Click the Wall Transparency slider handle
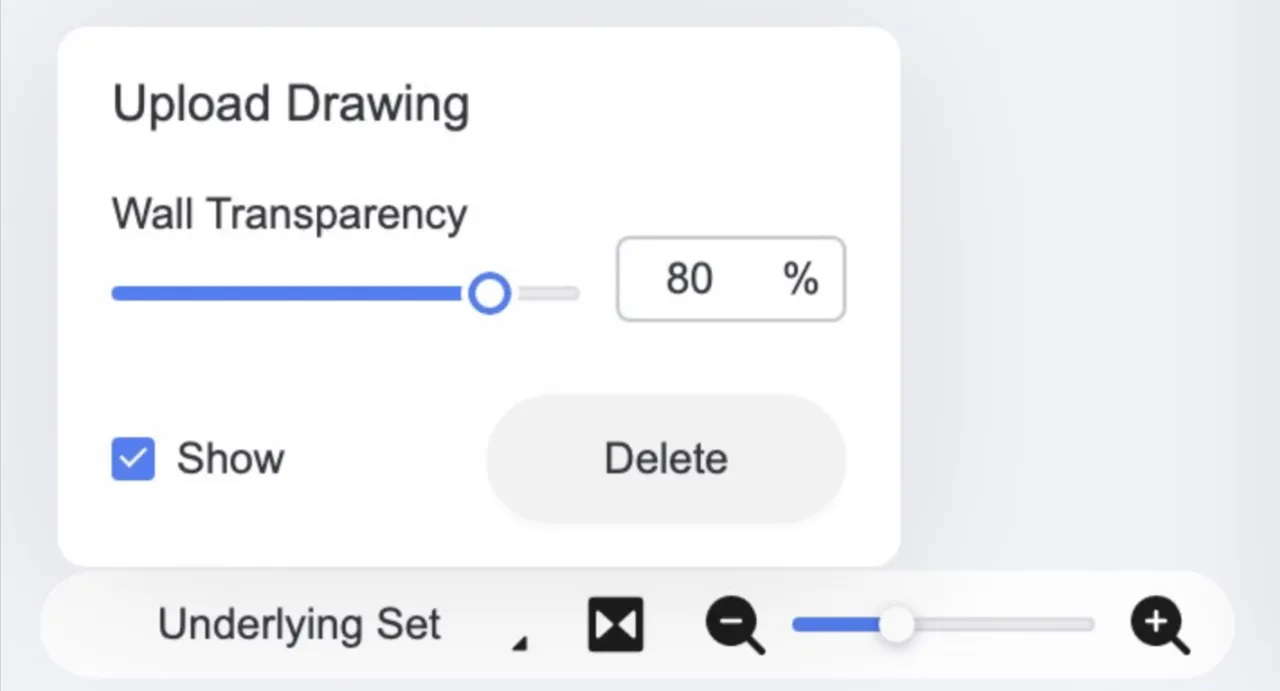The height and width of the screenshot is (691, 1280). click(489, 294)
